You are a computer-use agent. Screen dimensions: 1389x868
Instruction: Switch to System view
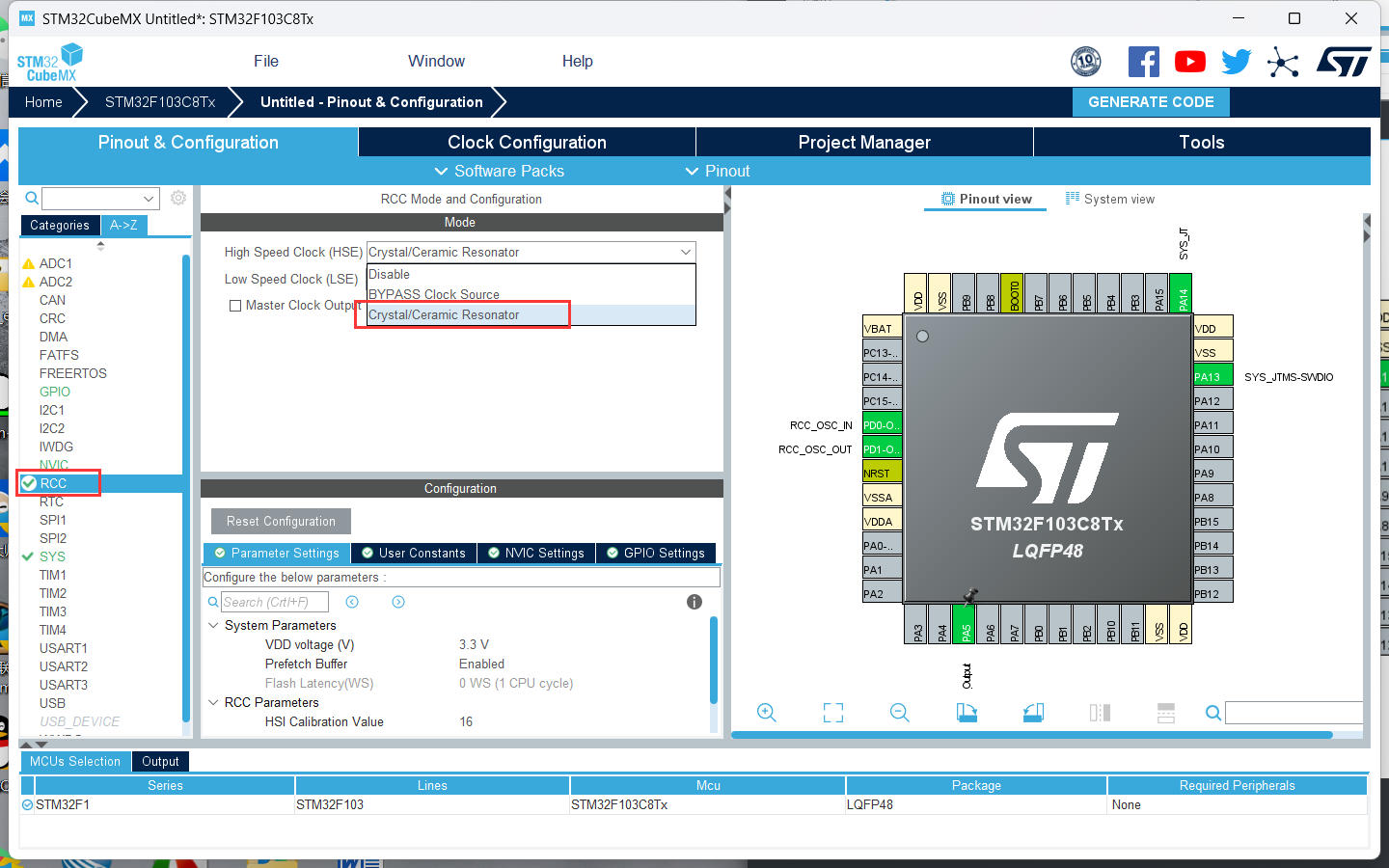[1109, 199]
